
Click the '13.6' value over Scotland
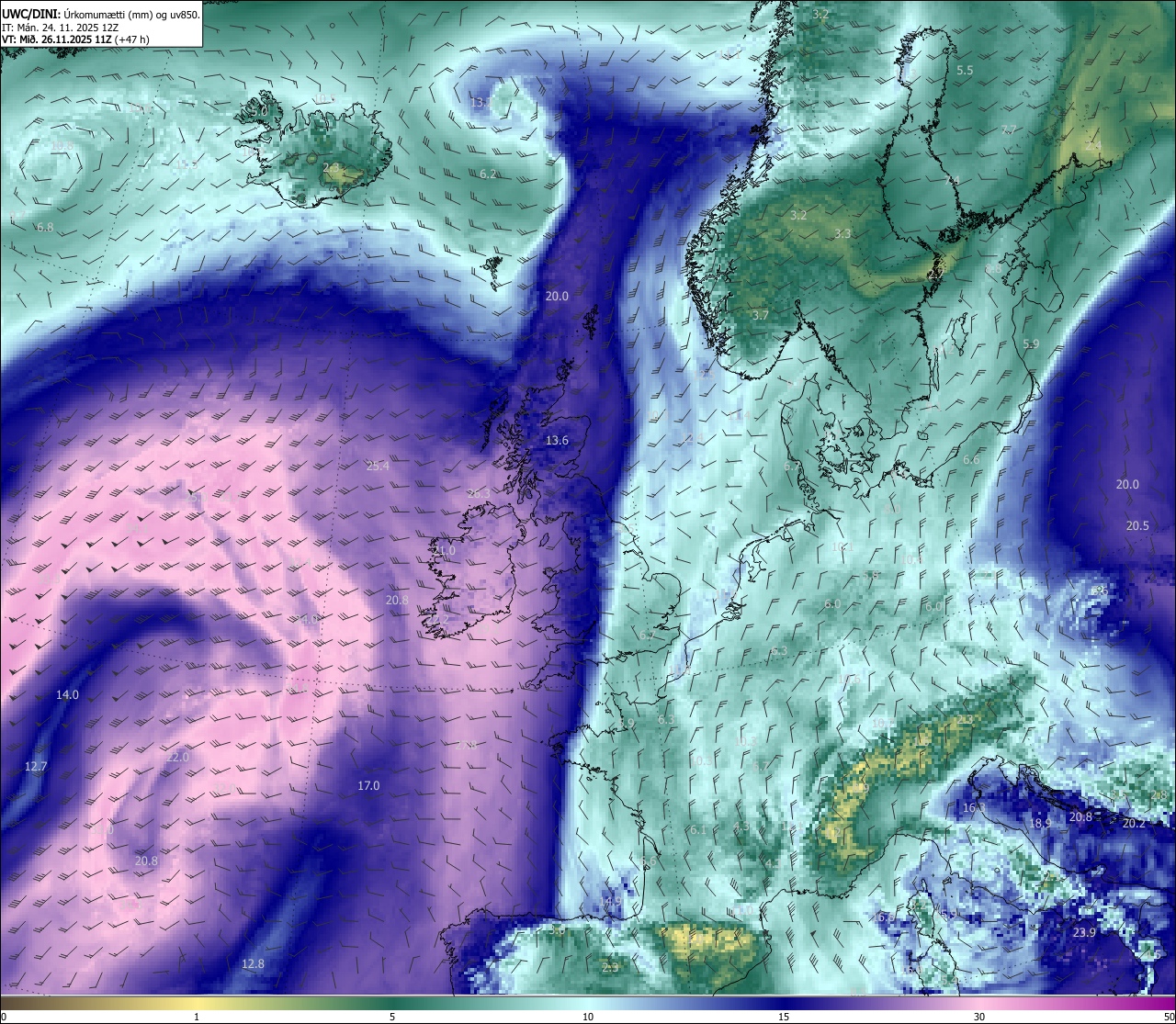[x=557, y=440]
